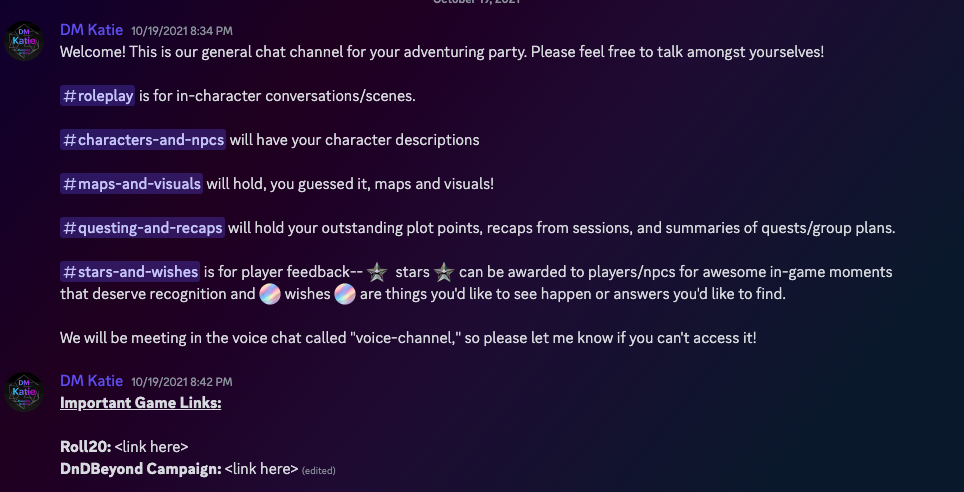Click the "DnDBeyond Campaign:" label
The image size is (964, 492).
click(x=140, y=468)
